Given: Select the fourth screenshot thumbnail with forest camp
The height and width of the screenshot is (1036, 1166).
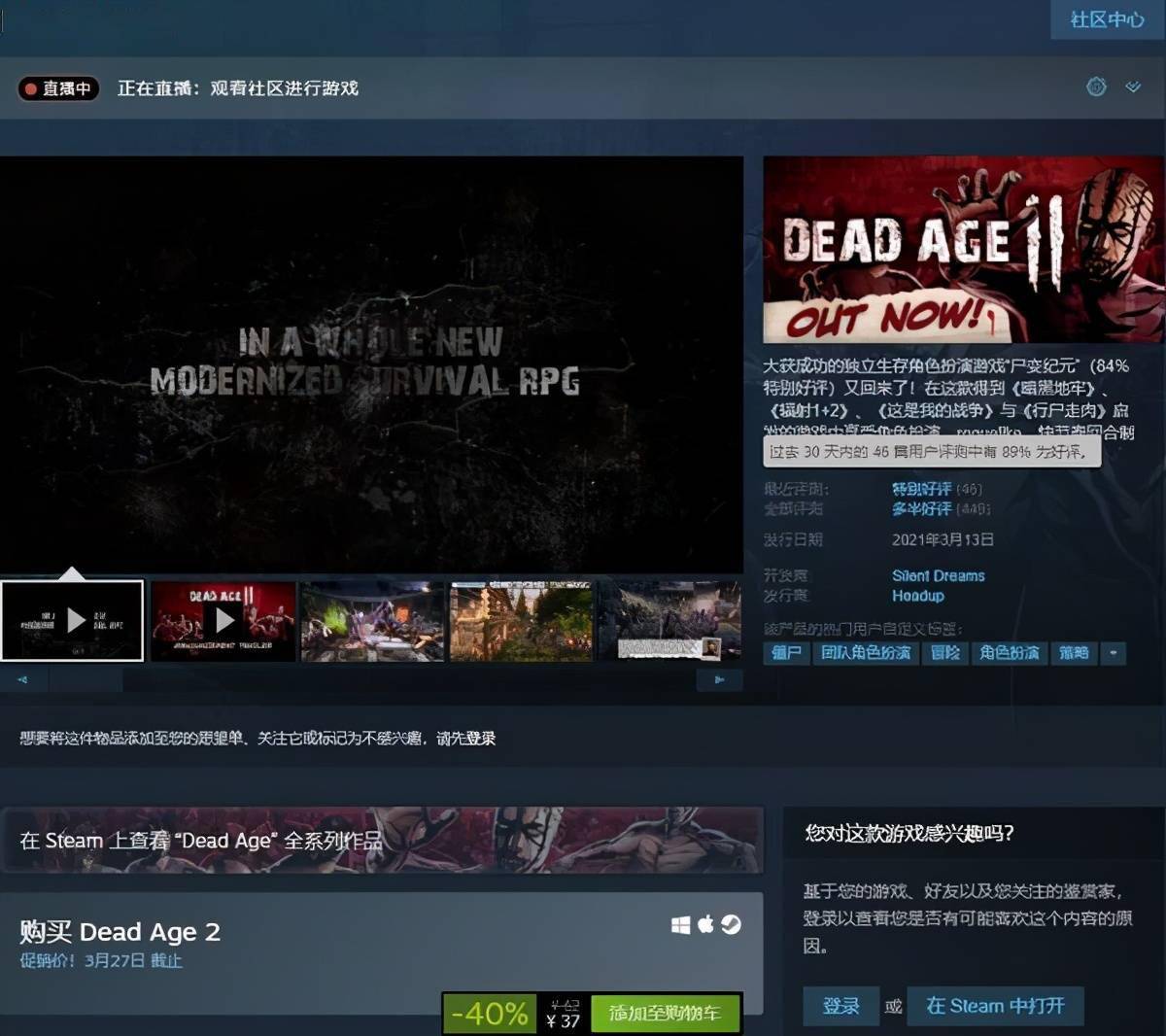Looking at the screenshot, I should pos(522,621).
